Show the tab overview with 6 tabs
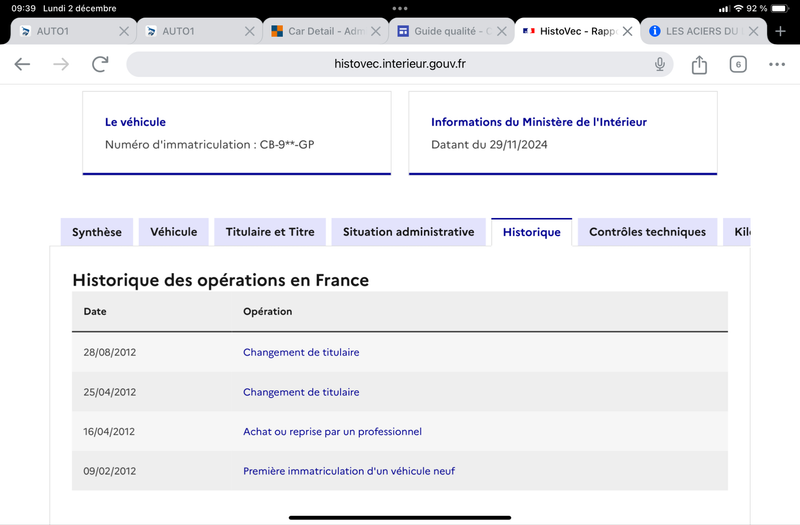800x525 pixels. coord(738,64)
